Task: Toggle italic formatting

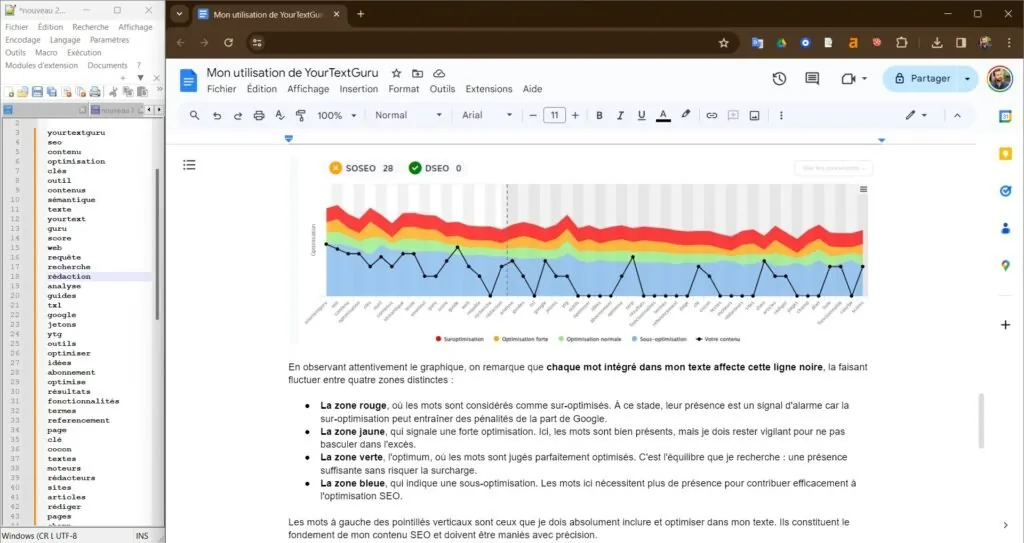Action: tap(620, 116)
